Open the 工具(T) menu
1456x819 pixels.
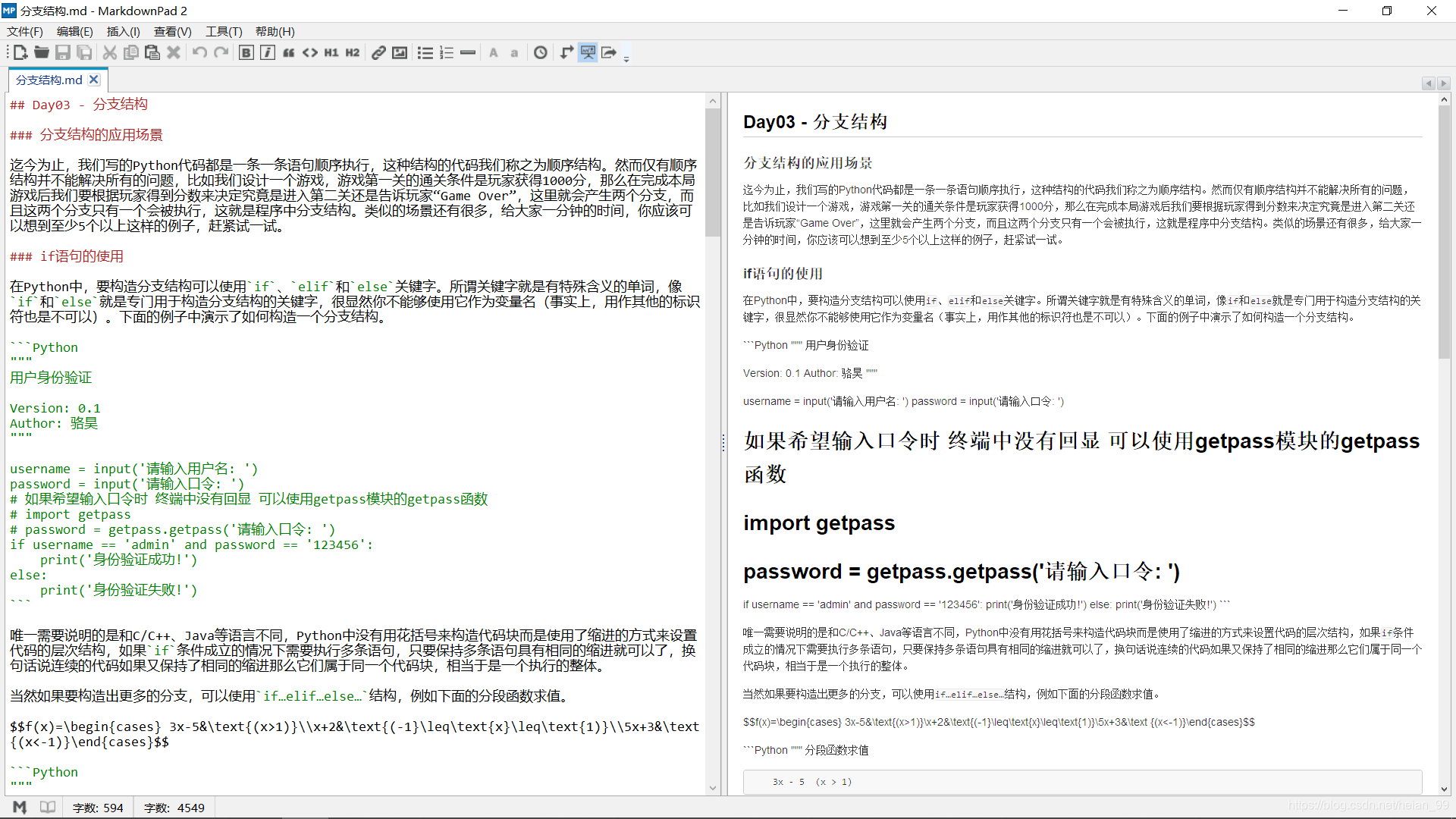224,31
